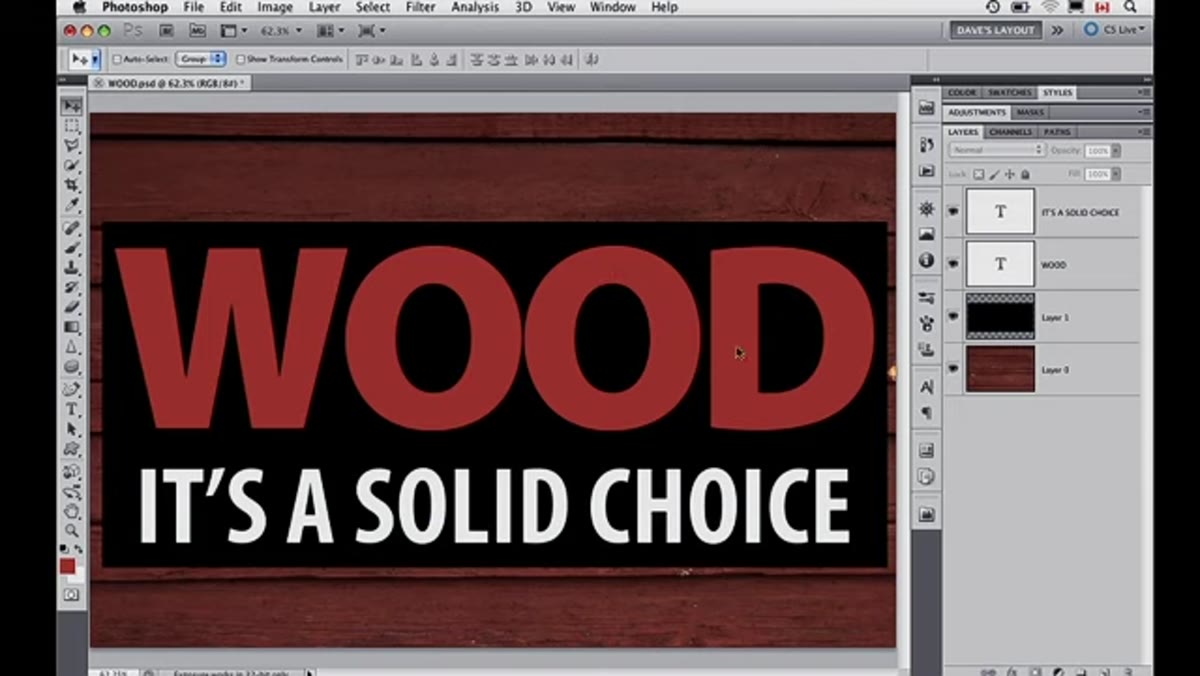Hide Layer 0 visibility eye
The image size is (1200, 676).
953,369
